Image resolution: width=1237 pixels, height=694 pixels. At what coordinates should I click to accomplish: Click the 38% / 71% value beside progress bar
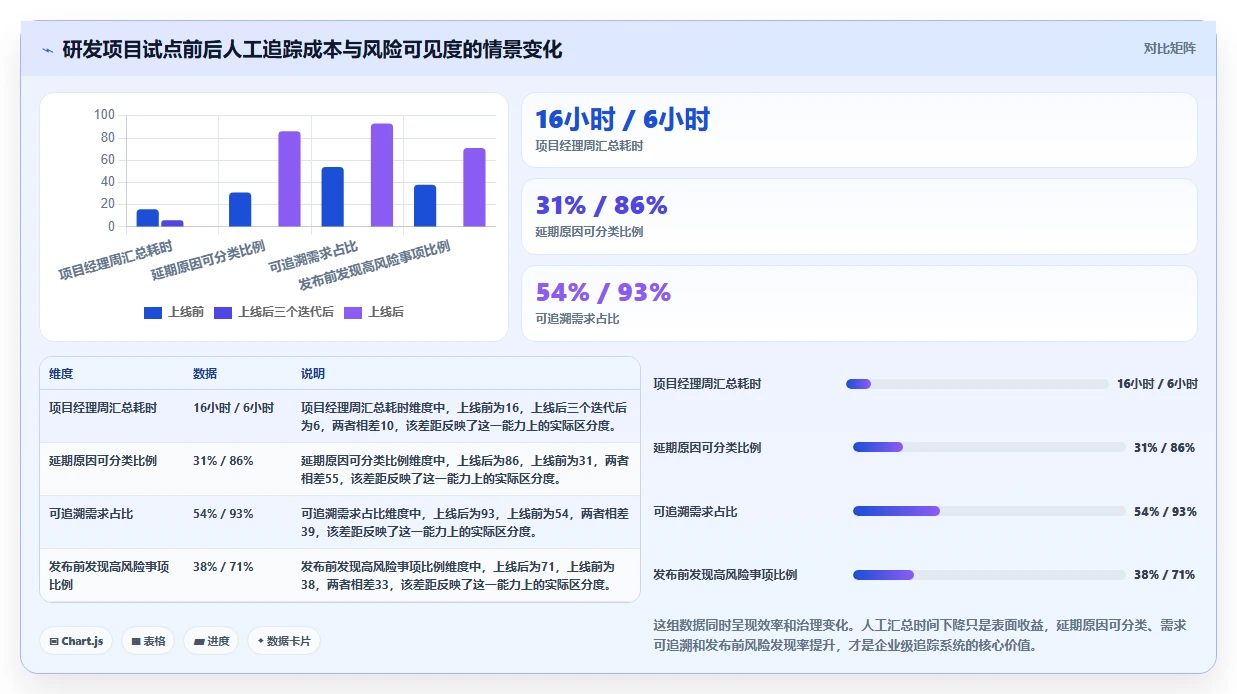tap(1164, 575)
